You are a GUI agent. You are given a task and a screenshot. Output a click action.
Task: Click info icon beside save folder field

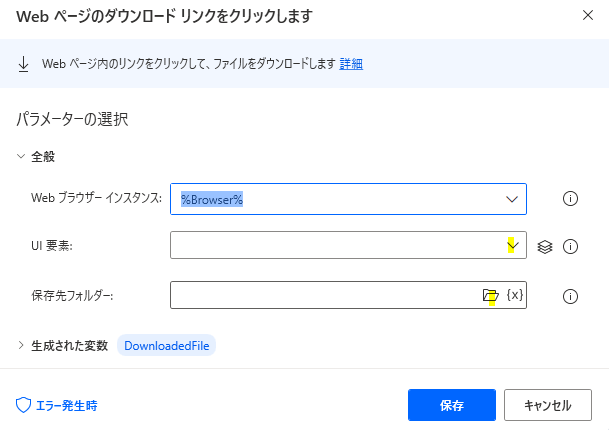coord(571,296)
